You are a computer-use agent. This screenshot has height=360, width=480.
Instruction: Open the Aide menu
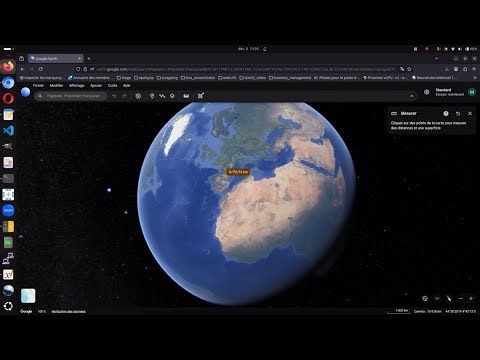(127, 86)
